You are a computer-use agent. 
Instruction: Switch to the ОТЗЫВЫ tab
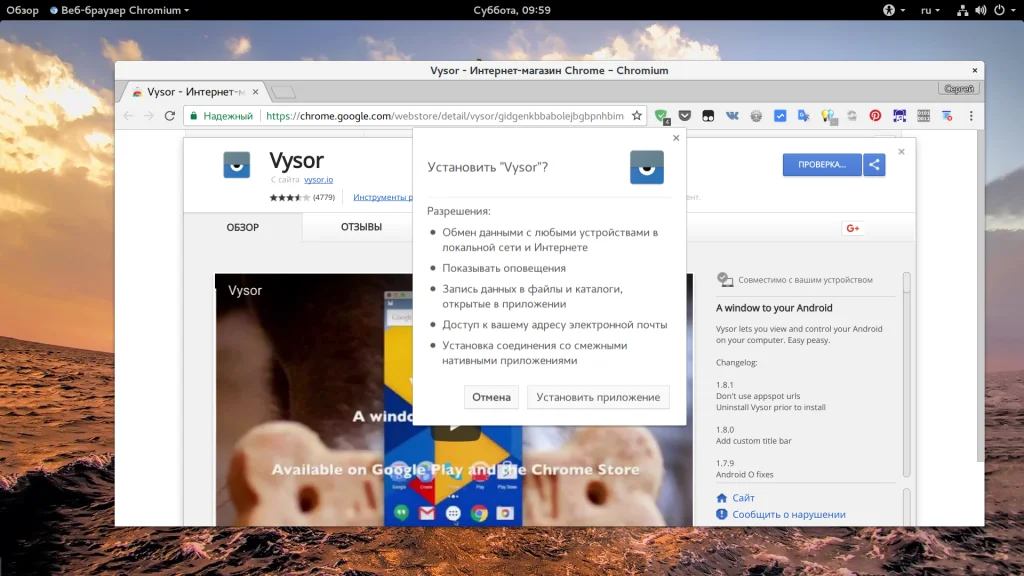pyautogui.click(x=361, y=227)
